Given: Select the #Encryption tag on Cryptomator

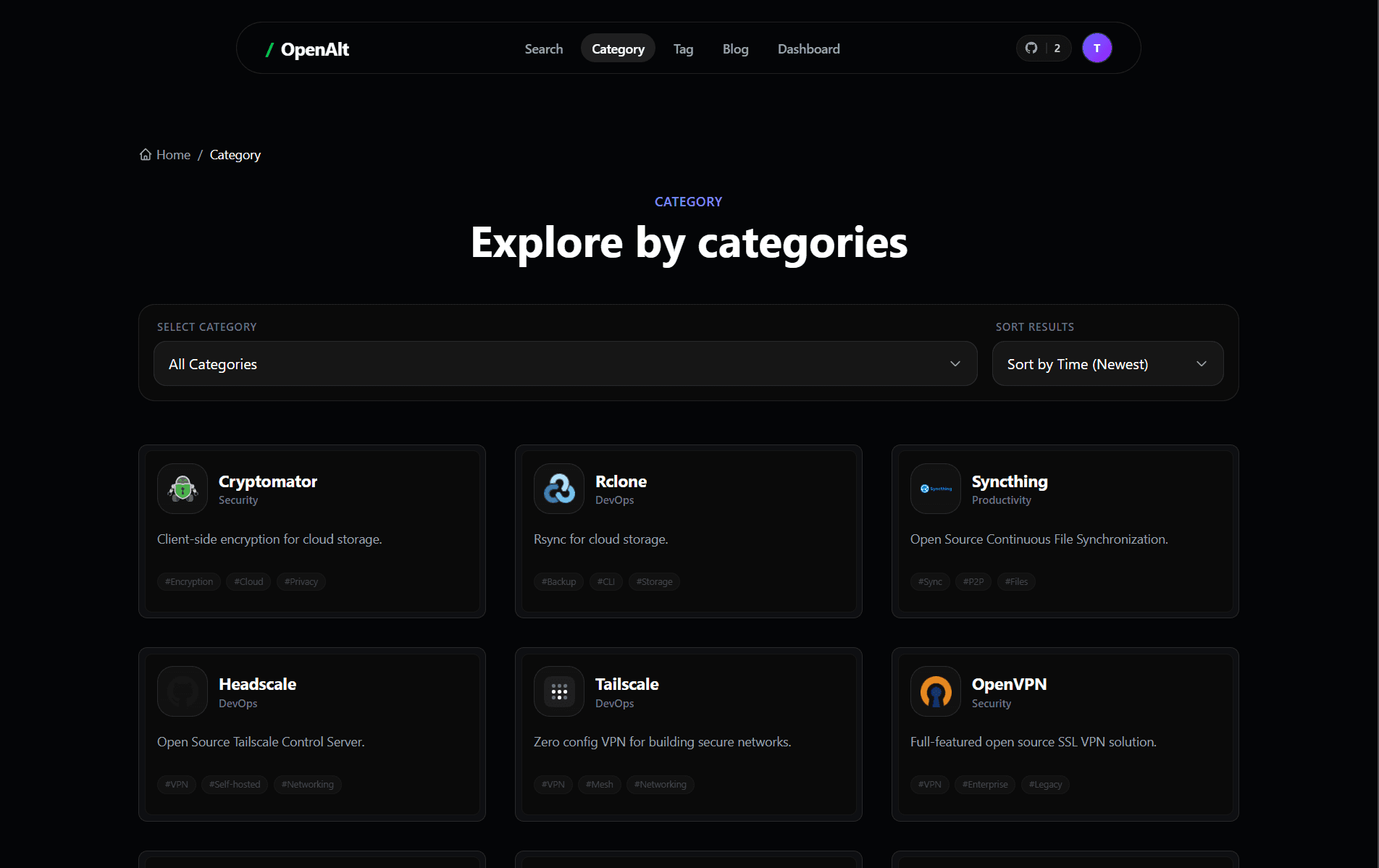Looking at the screenshot, I should [x=189, y=581].
